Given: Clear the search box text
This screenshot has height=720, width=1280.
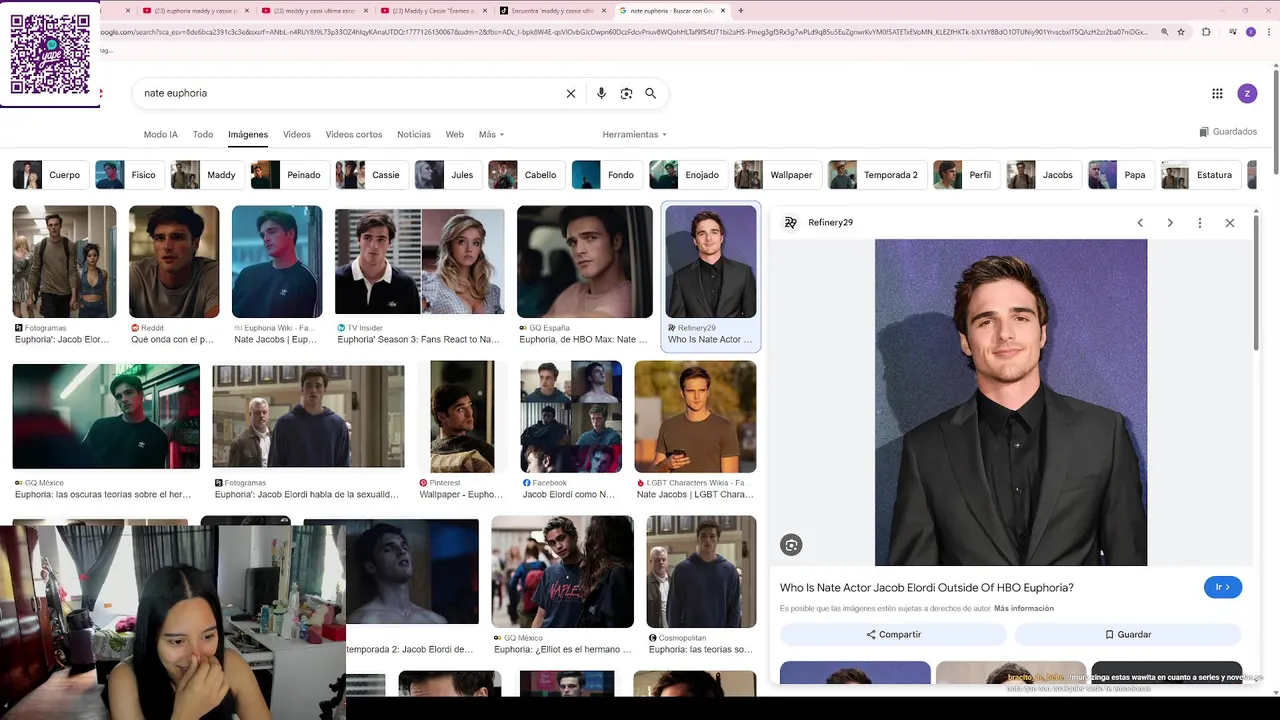Looking at the screenshot, I should click(571, 93).
